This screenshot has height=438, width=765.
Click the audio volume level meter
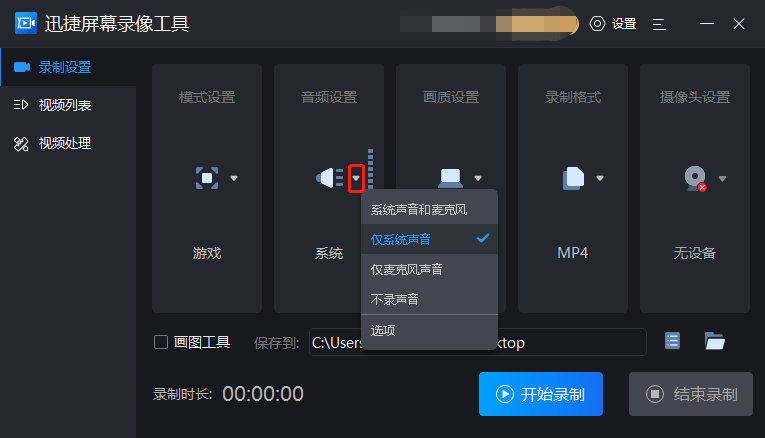pos(370,170)
